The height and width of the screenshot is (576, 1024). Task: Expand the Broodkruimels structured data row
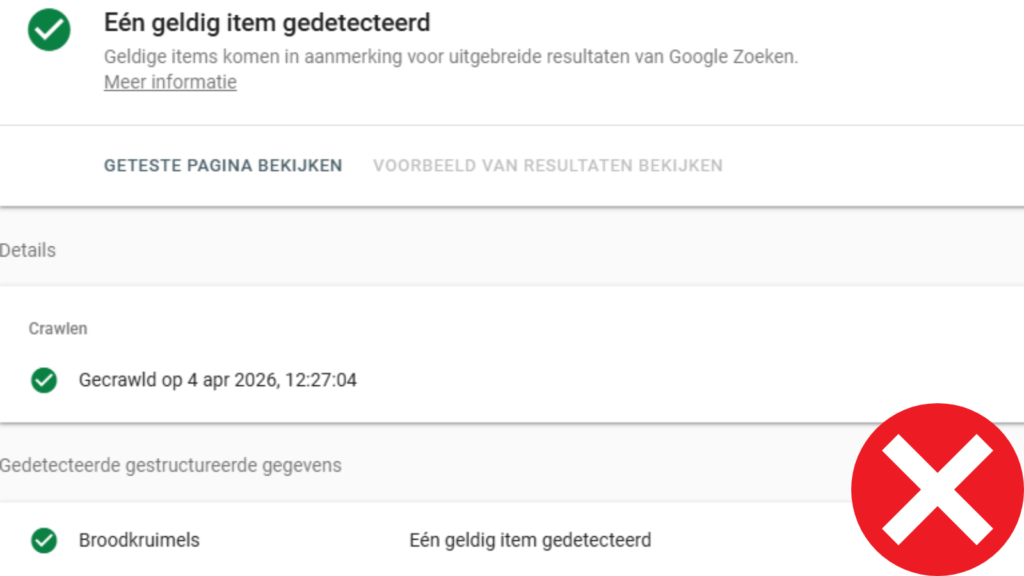139,541
